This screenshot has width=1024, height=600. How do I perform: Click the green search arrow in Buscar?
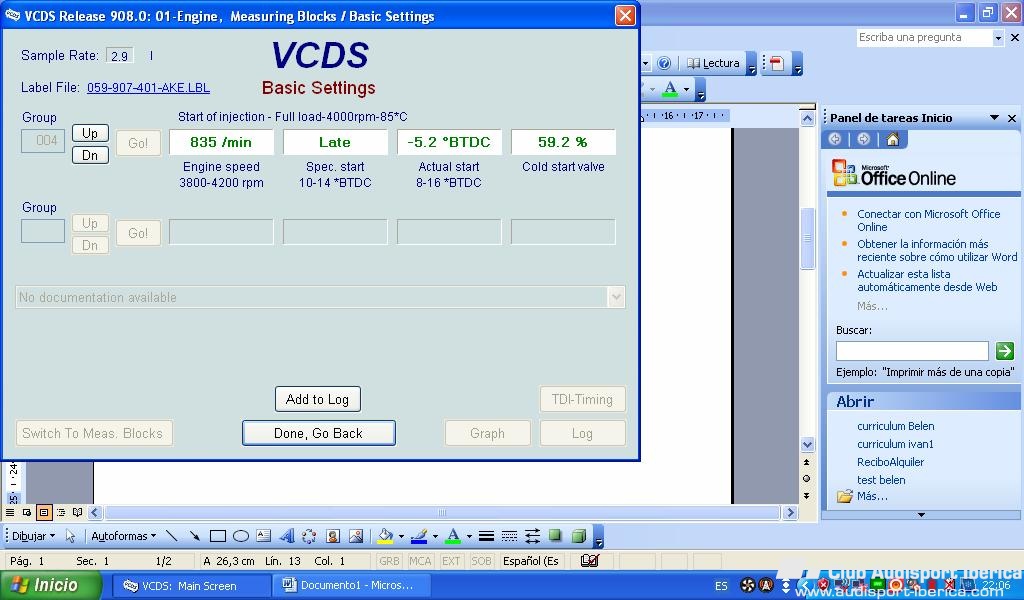click(1004, 351)
